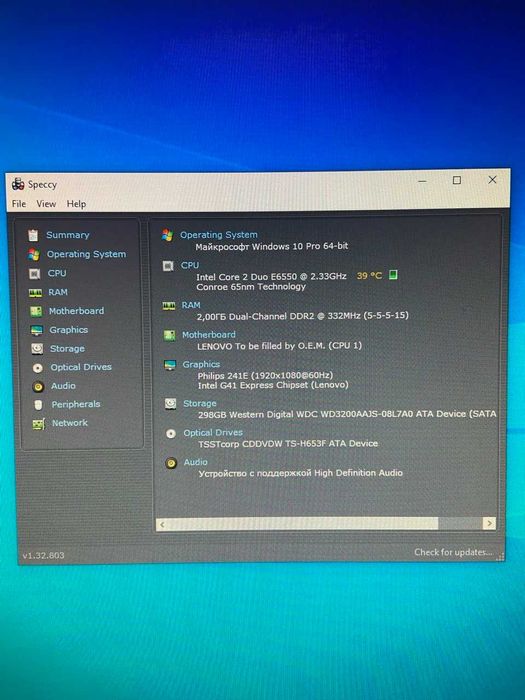Click the Conroe 65nm Technology text
Viewport: 525px width, 700px height.
point(251,287)
